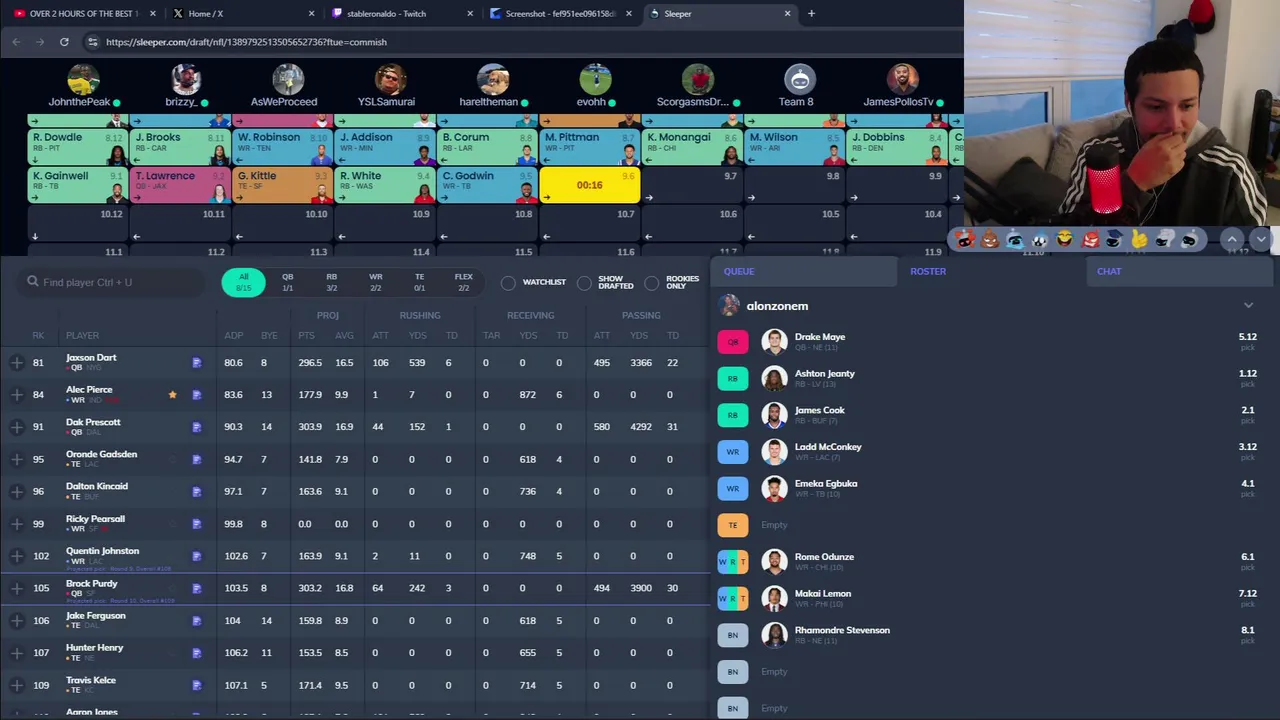
Task: Open Travis Kelce's player name
Action: 90,680
